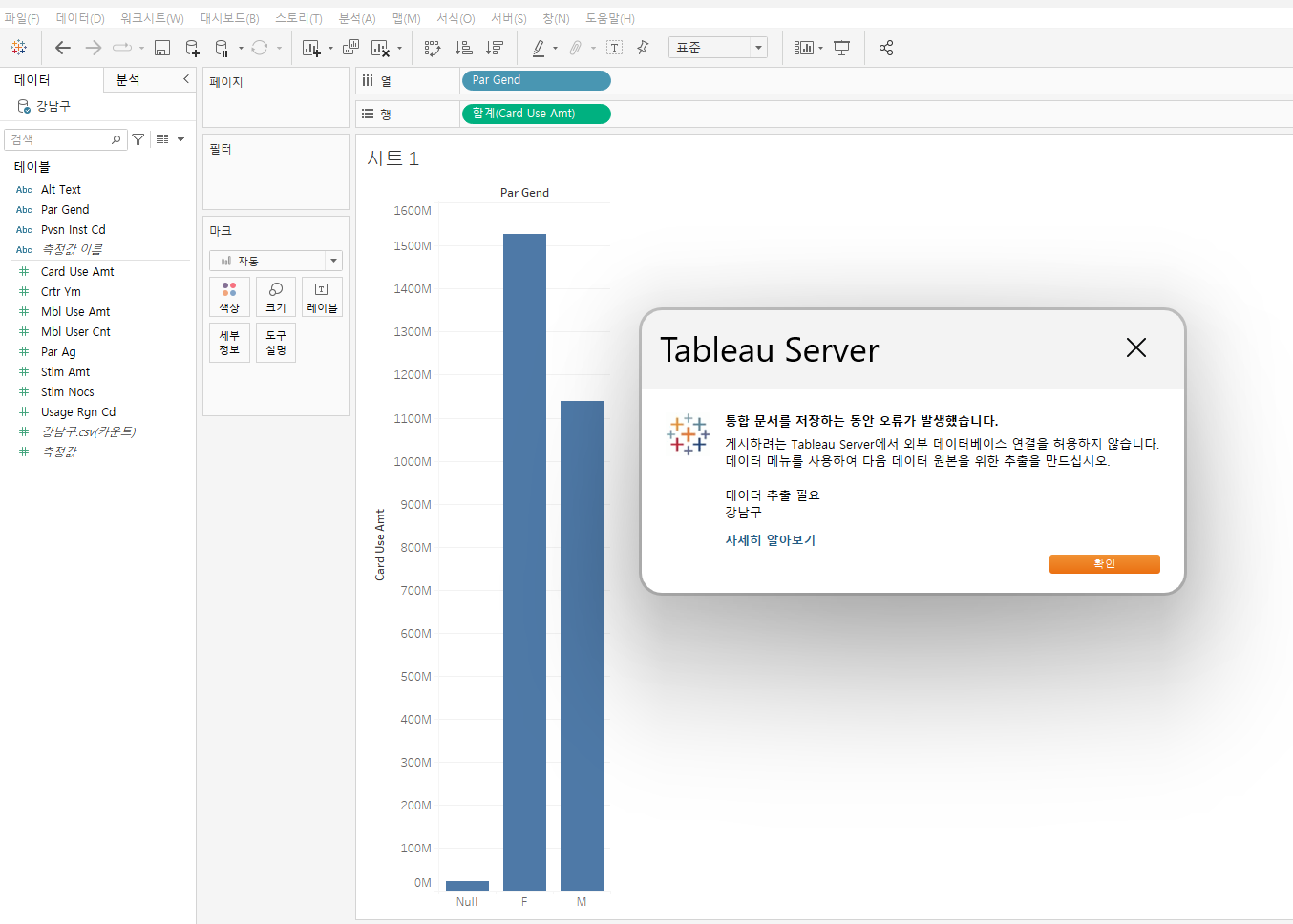Open the 파일(F) menu
Image resolution: width=1293 pixels, height=924 pixels.
(22, 18)
